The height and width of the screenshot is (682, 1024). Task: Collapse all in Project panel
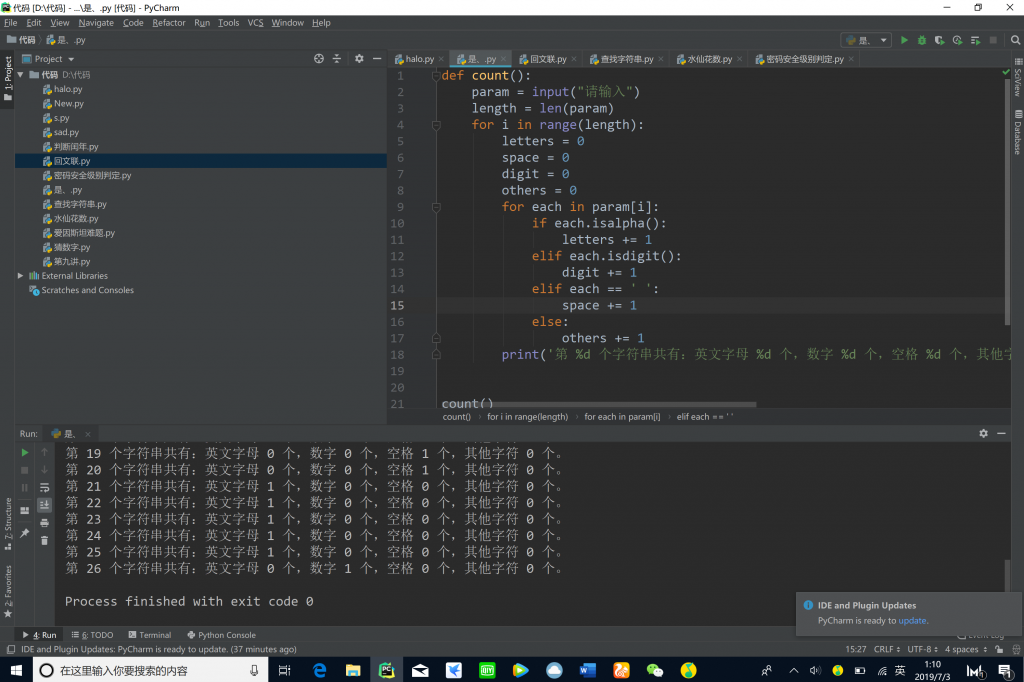[x=337, y=59]
